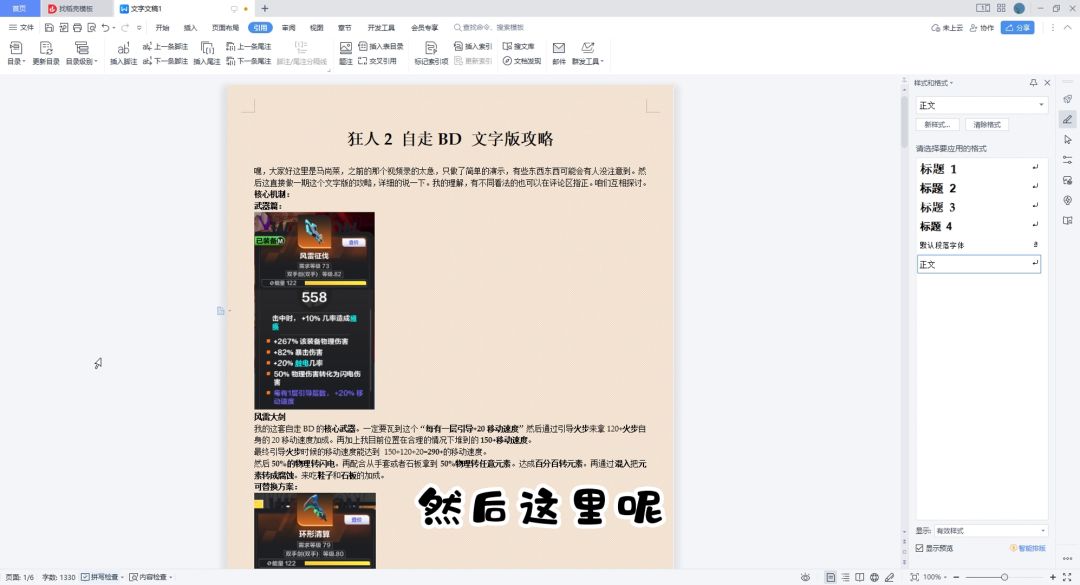Image resolution: width=1080 pixels, height=585 pixels.
Task: Click the book icon in right sidebar
Action: [1068, 220]
